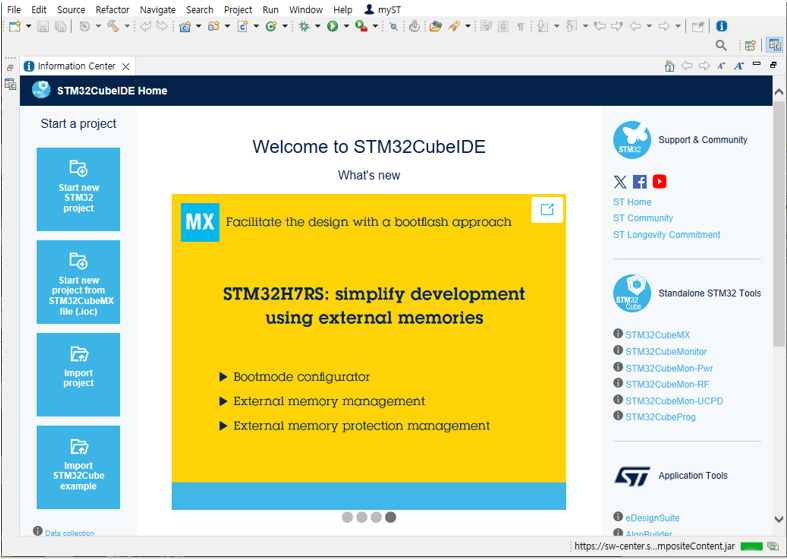
Task: Click the enlarge font size icon
Action: (x=739, y=66)
